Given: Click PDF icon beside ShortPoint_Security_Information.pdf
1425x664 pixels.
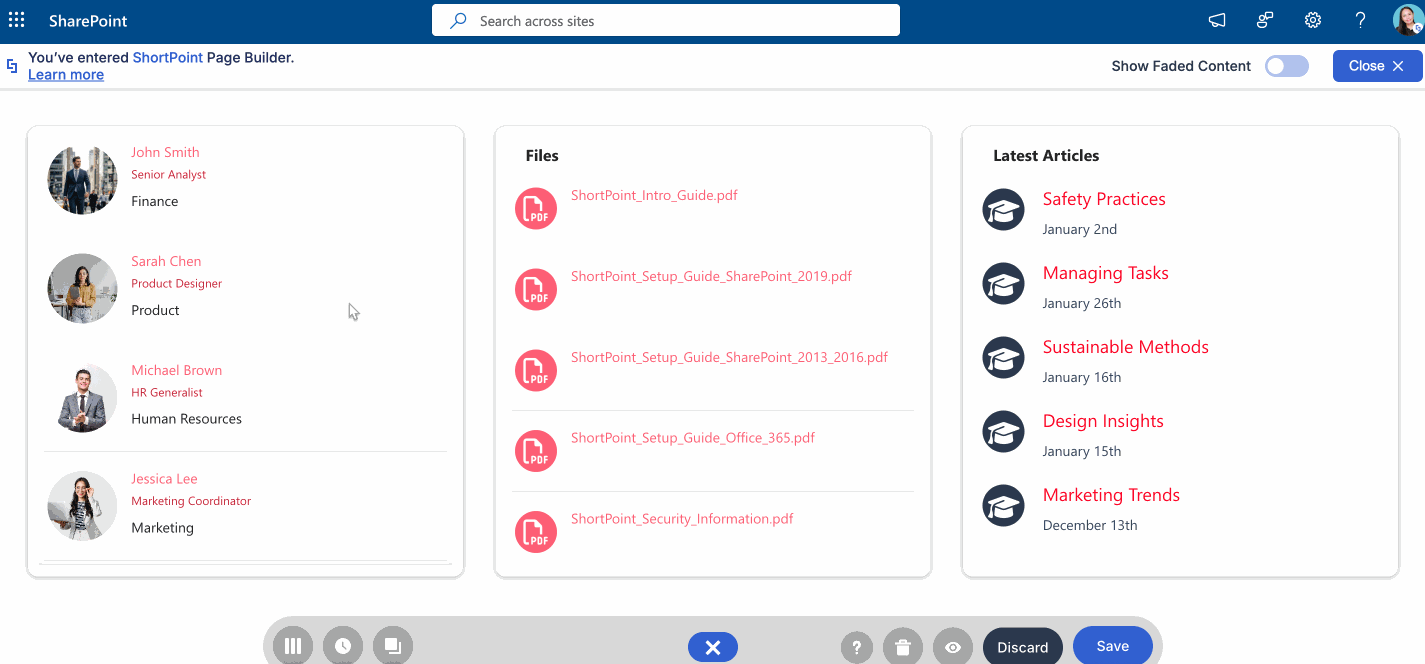Looking at the screenshot, I should 536,533.
